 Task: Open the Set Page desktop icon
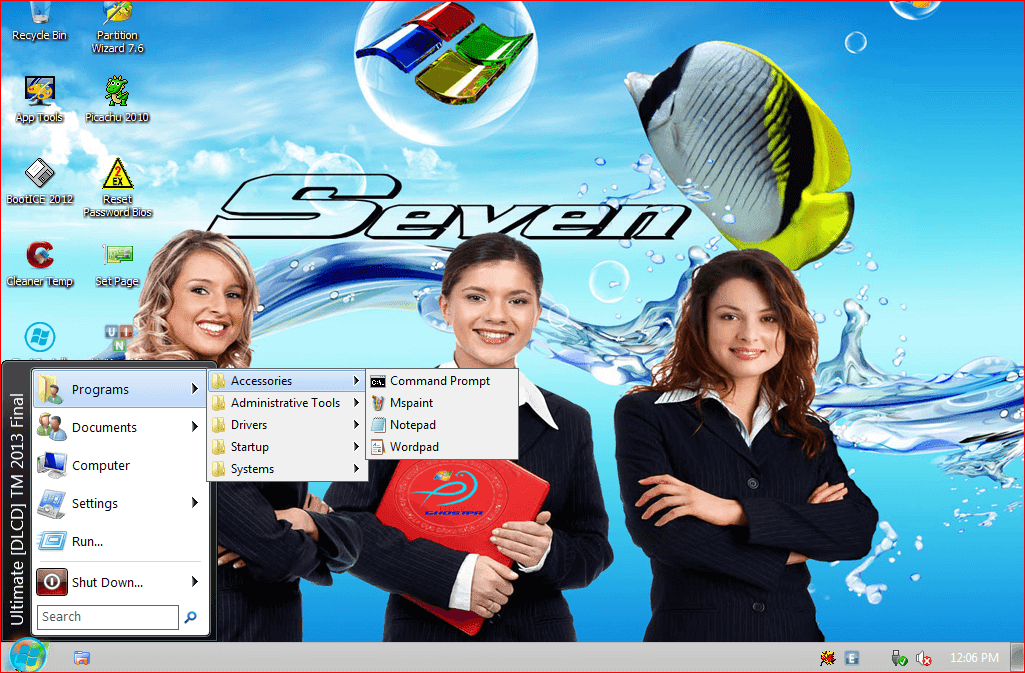coord(118,265)
